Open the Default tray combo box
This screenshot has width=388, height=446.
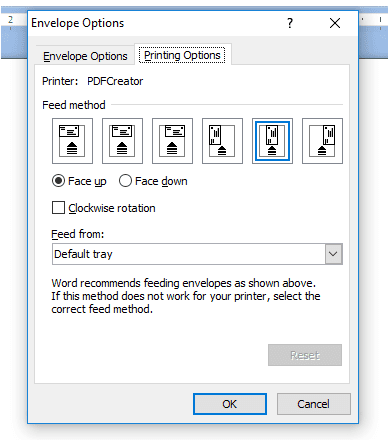(x=197, y=254)
